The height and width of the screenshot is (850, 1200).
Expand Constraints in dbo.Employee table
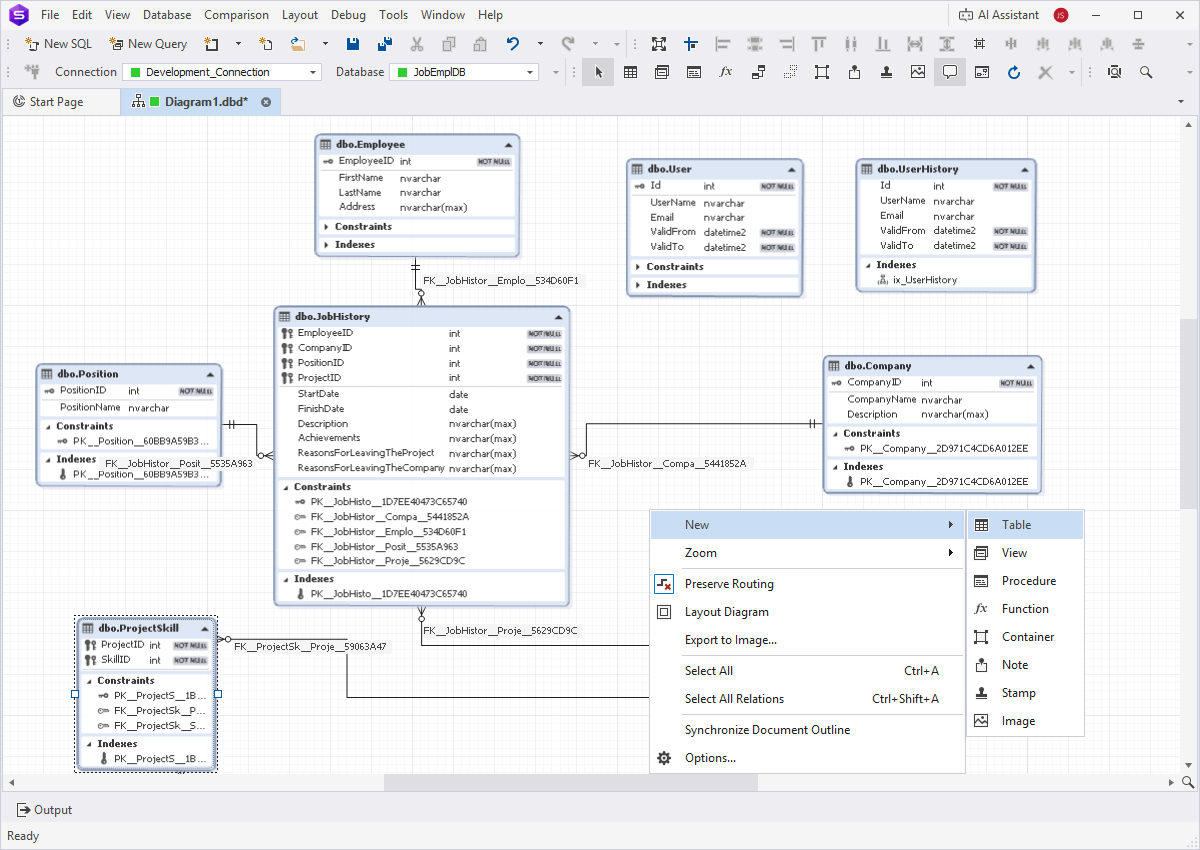(x=327, y=227)
